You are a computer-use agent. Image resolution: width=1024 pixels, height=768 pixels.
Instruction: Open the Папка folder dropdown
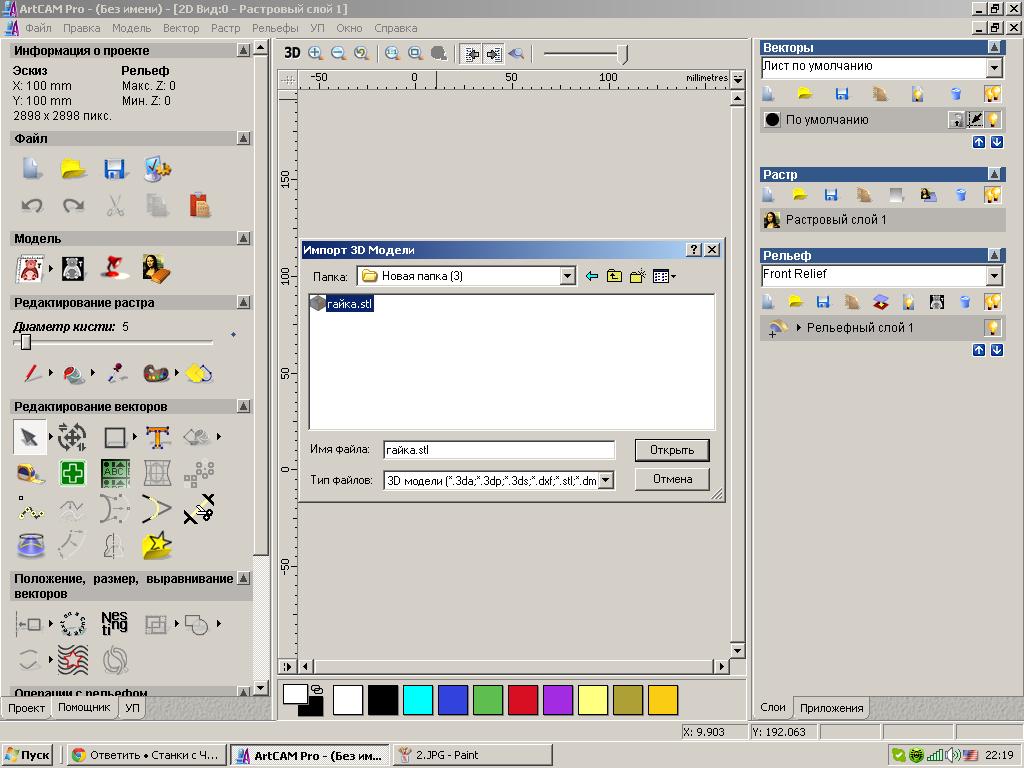568,276
